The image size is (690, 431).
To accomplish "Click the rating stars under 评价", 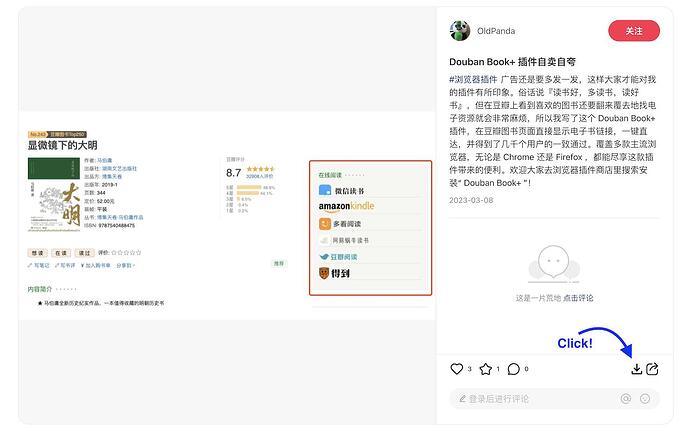I will [x=126, y=253].
